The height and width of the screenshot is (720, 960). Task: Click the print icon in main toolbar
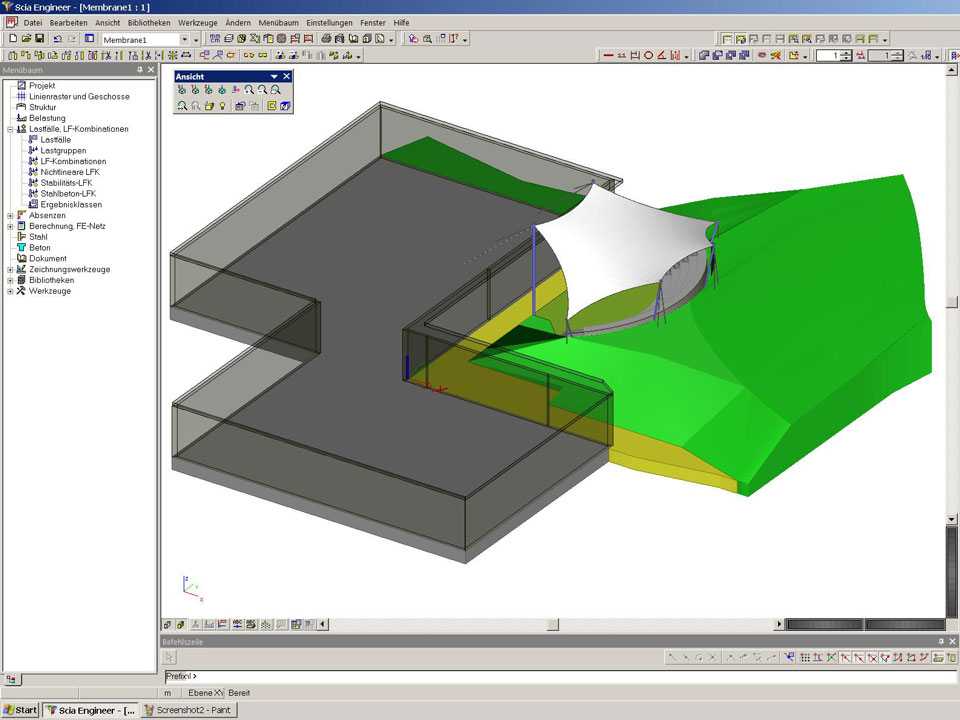pos(327,39)
